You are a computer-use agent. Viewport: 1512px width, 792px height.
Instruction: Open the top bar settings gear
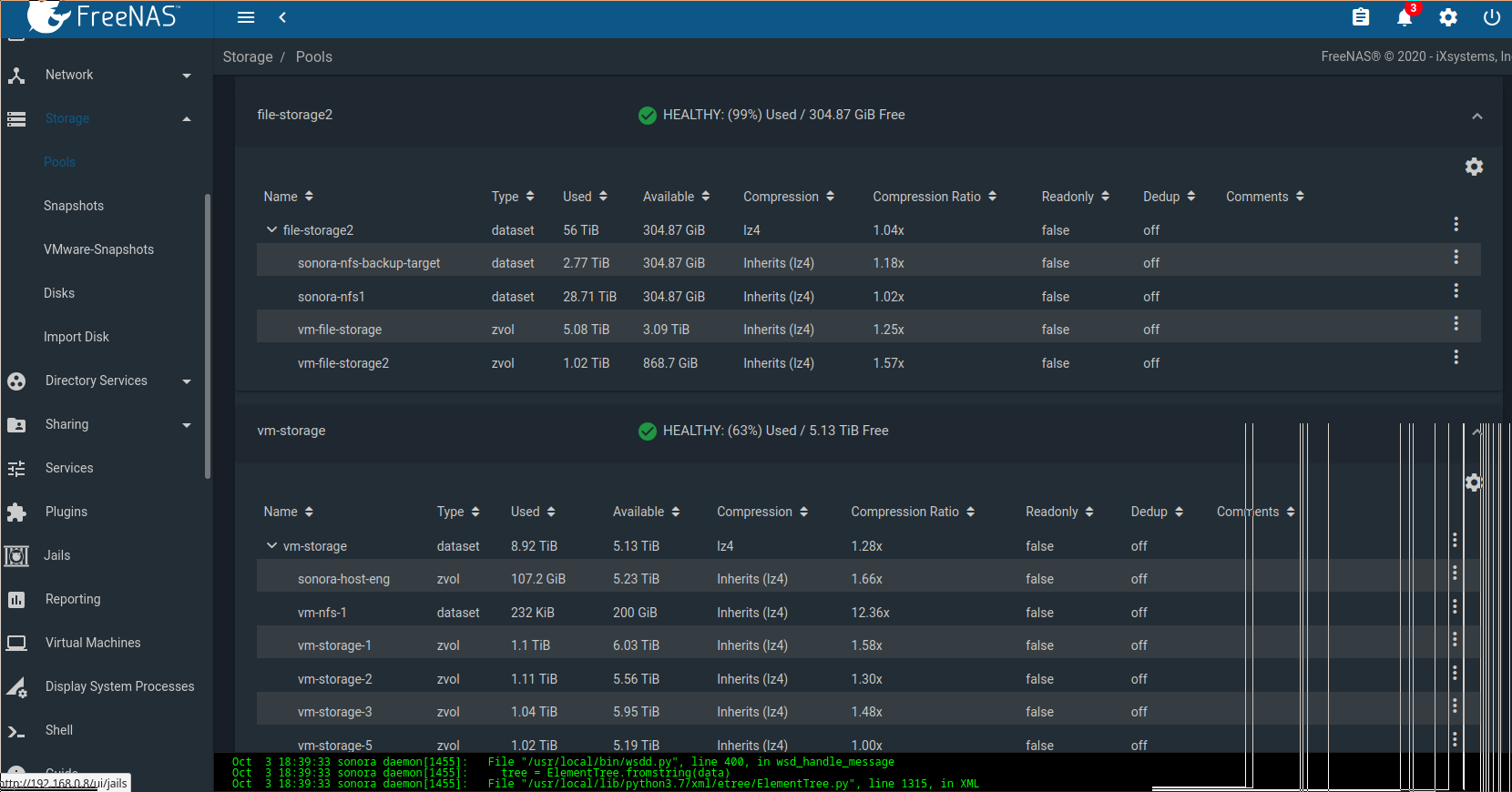pos(1447,17)
